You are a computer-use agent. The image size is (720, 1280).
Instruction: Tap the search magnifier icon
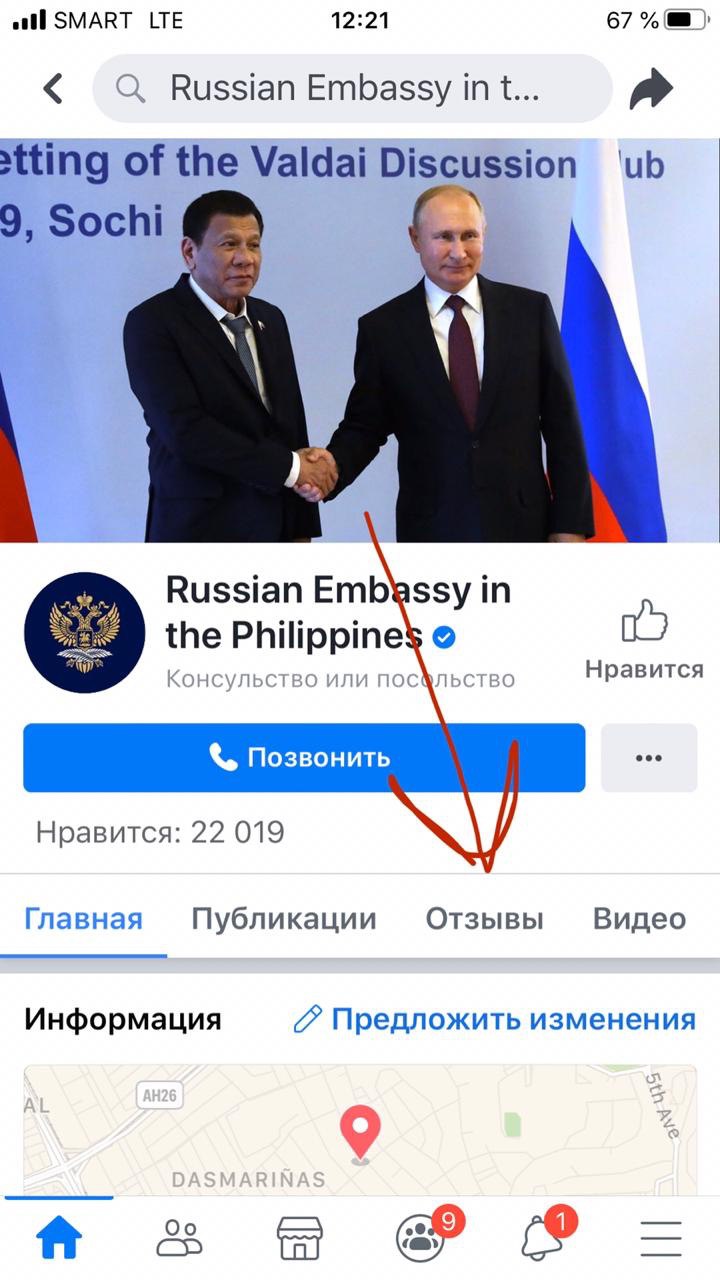point(130,89)
